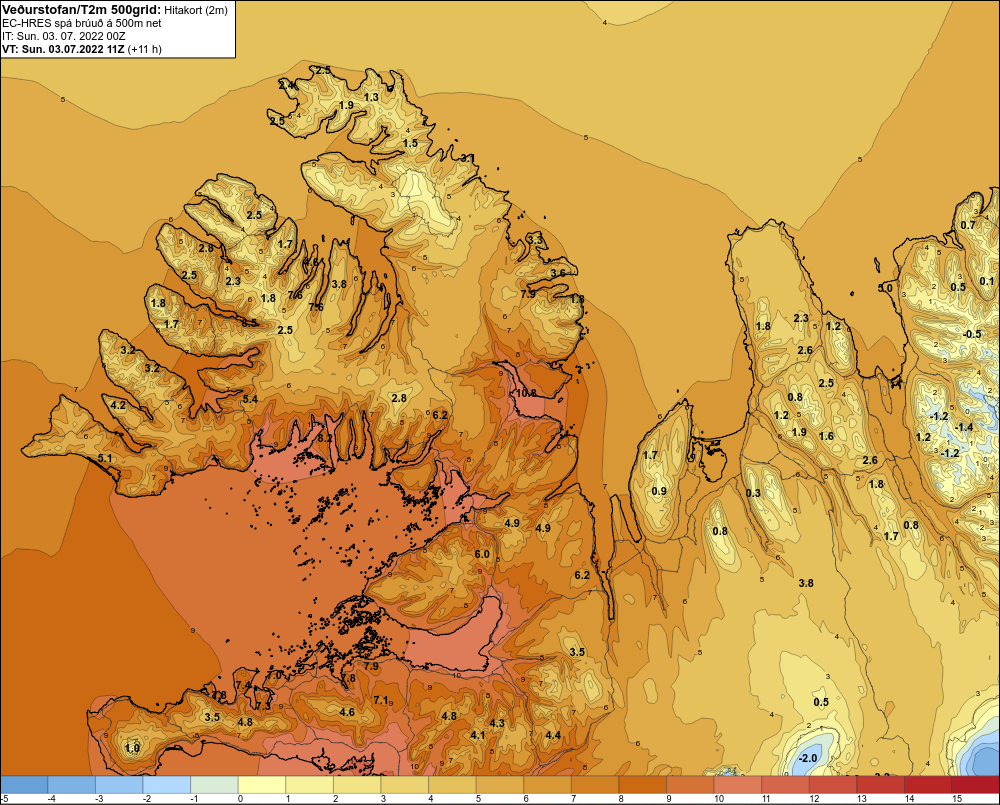Click the 5.1 temperature label

[x=105, y=458]
